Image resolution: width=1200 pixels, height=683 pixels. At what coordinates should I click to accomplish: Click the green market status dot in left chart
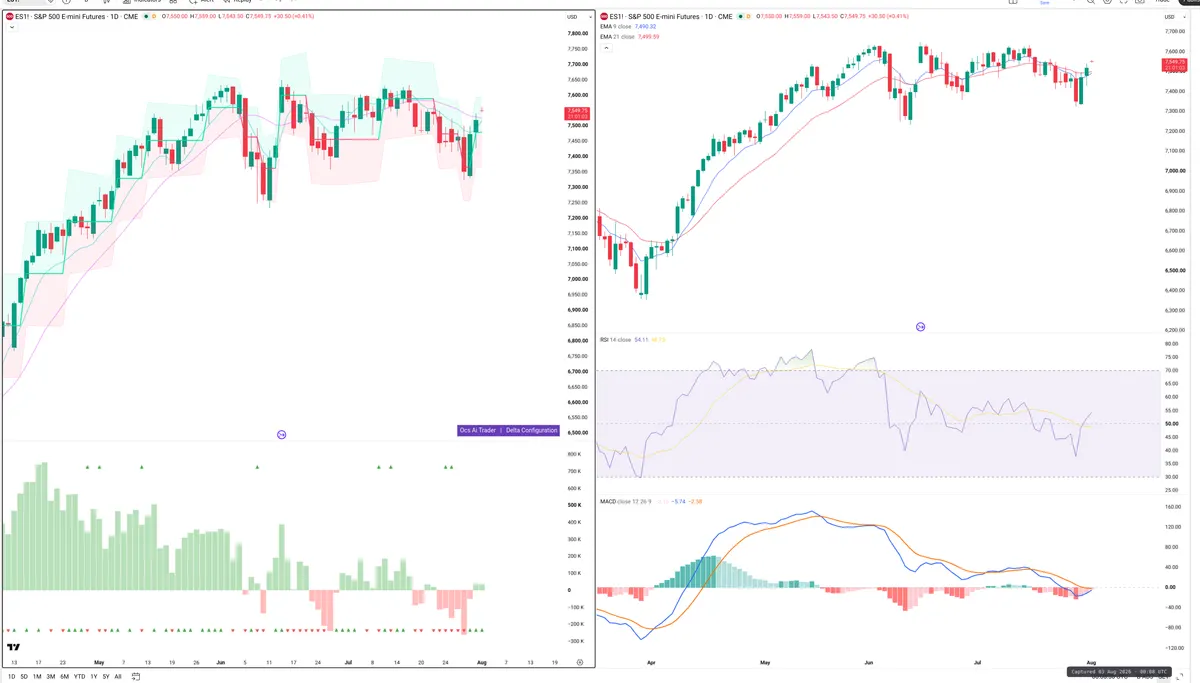point(146,17)
